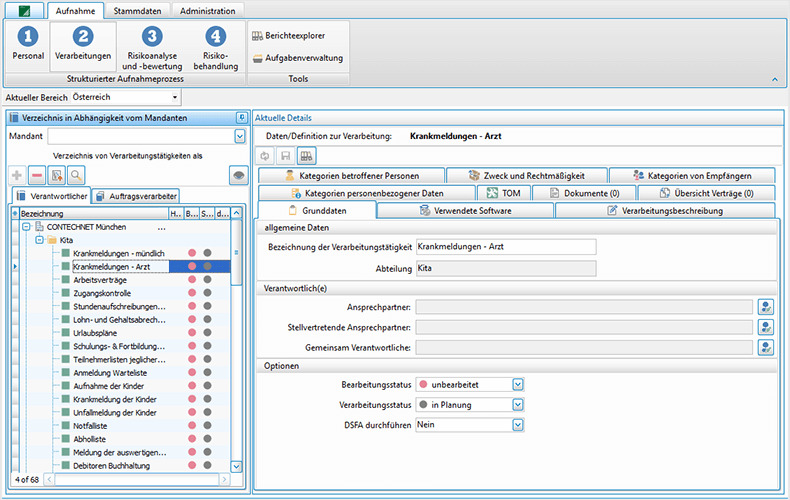The width and height of the screenshot is (790, 500).
Task: Open step 3 Risikoanalyse und -bewertung
Action: coord(151,47)
